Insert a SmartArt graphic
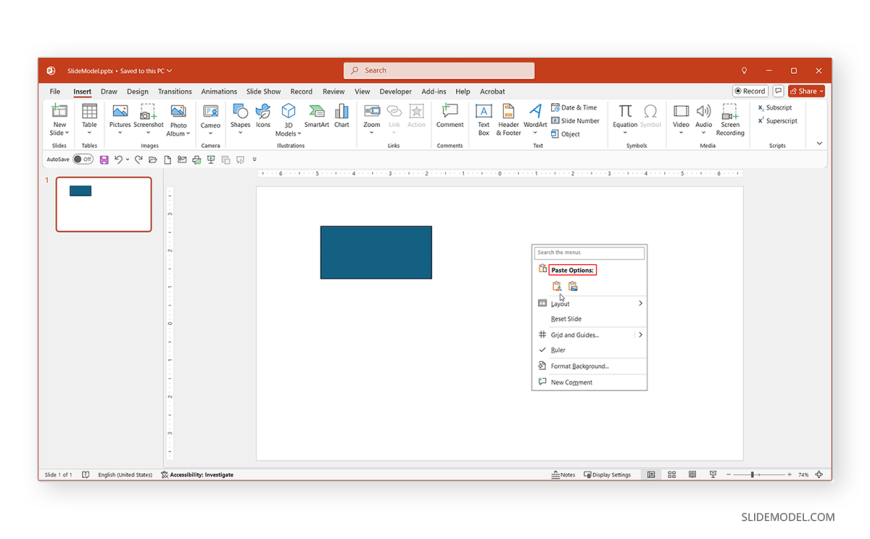870x539 pixels. (x=317, y=115)
